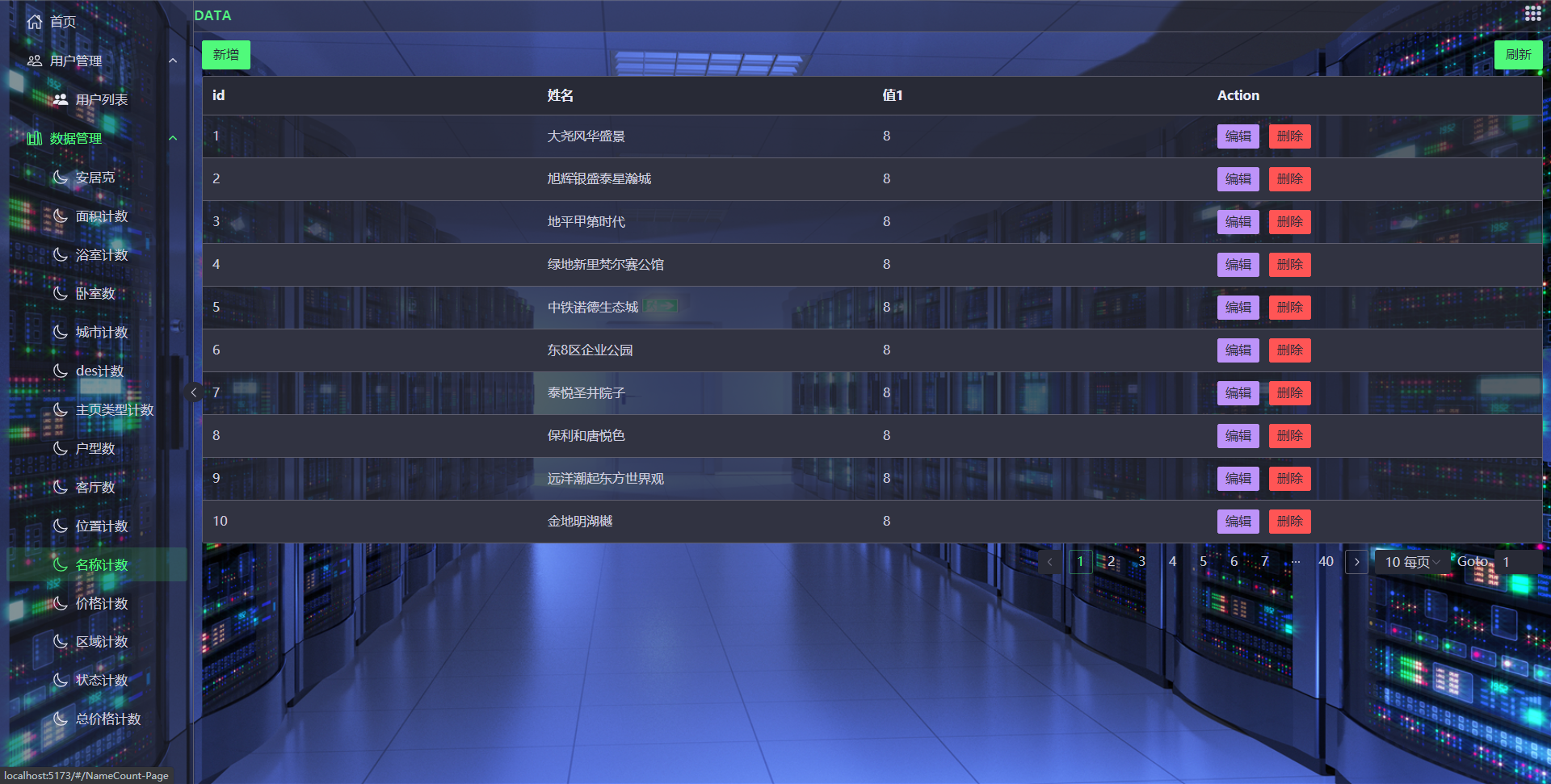Go to page 40

(x=1326, y=562)
